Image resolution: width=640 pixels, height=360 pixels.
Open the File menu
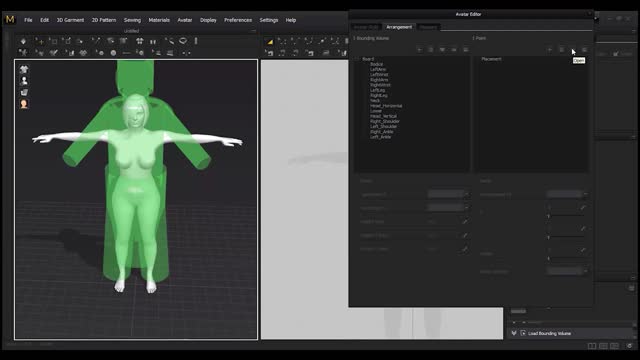pos(28,20)
